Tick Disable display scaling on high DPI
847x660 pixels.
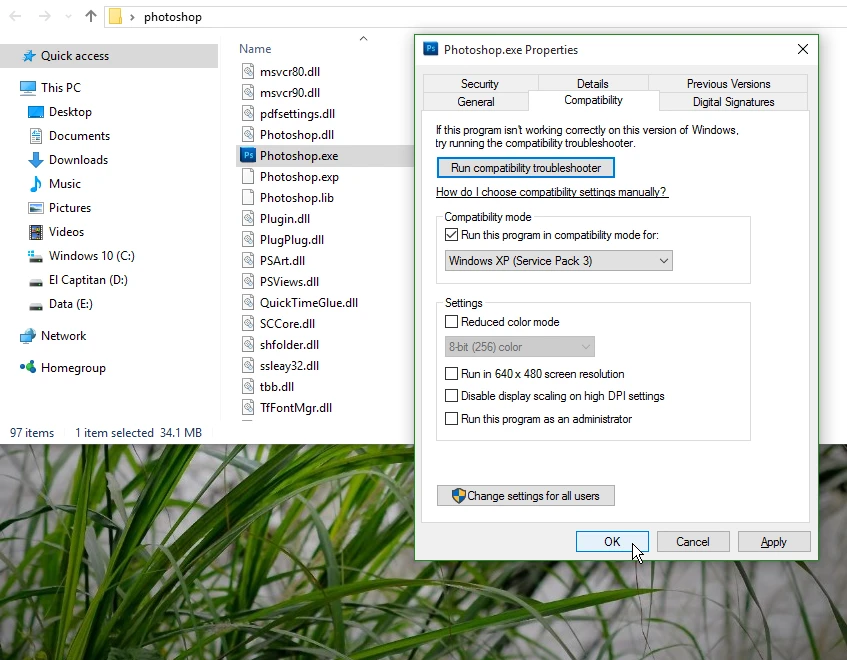click(x=452, y=396)
